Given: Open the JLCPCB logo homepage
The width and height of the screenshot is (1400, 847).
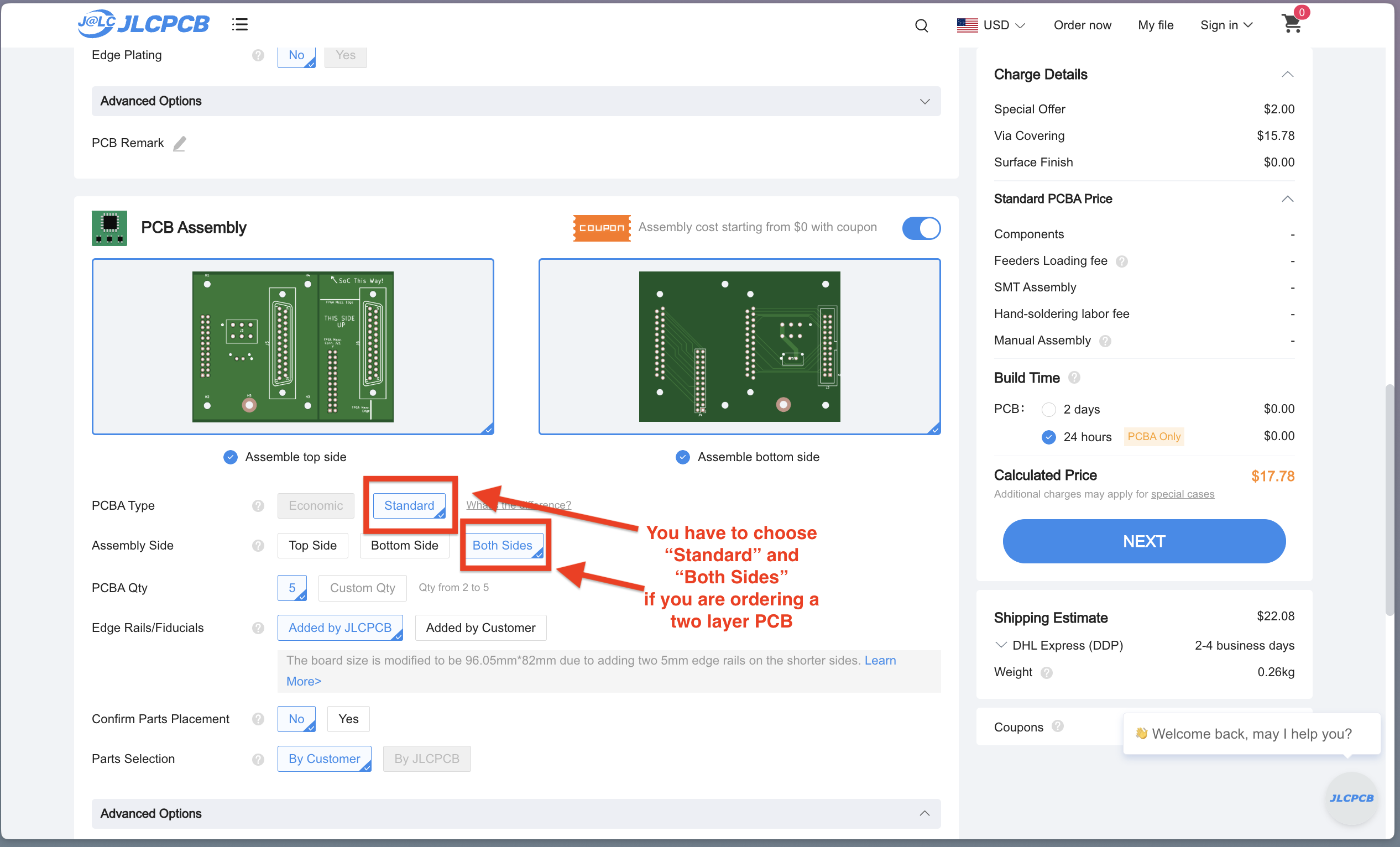Looking at the screenshot, I should click(143, 24).
